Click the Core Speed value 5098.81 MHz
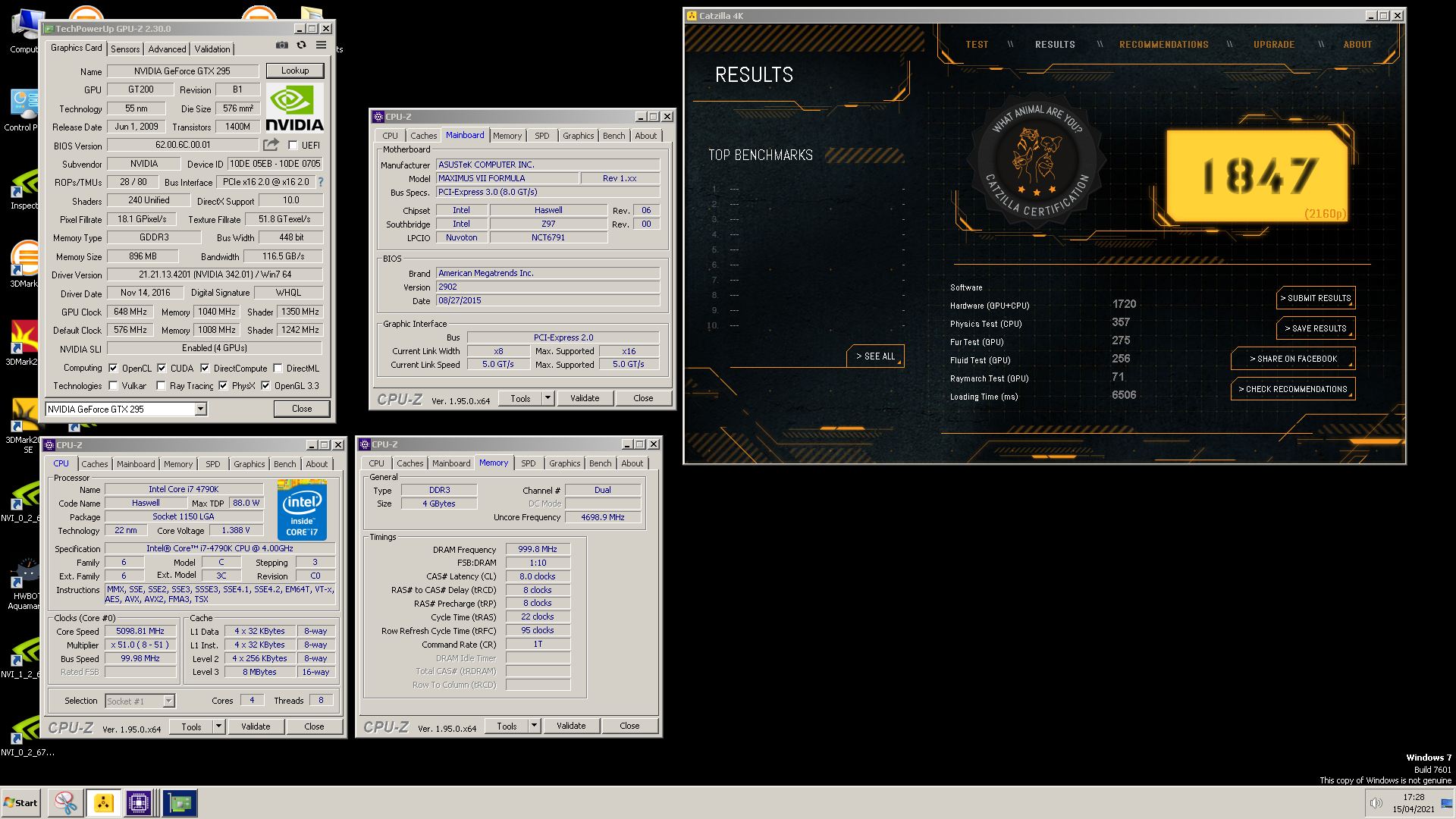Image resolution: width=1456 pixels, height=819 pixels. (x=140, y=632)
